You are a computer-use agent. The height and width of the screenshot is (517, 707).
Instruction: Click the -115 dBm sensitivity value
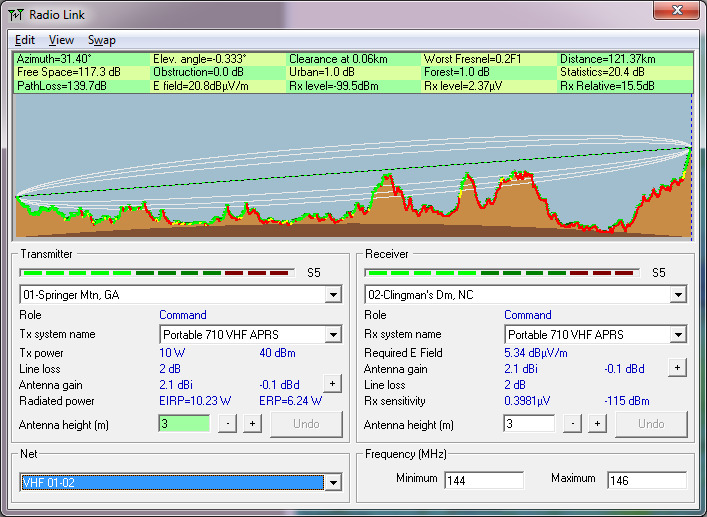point(627,401)
